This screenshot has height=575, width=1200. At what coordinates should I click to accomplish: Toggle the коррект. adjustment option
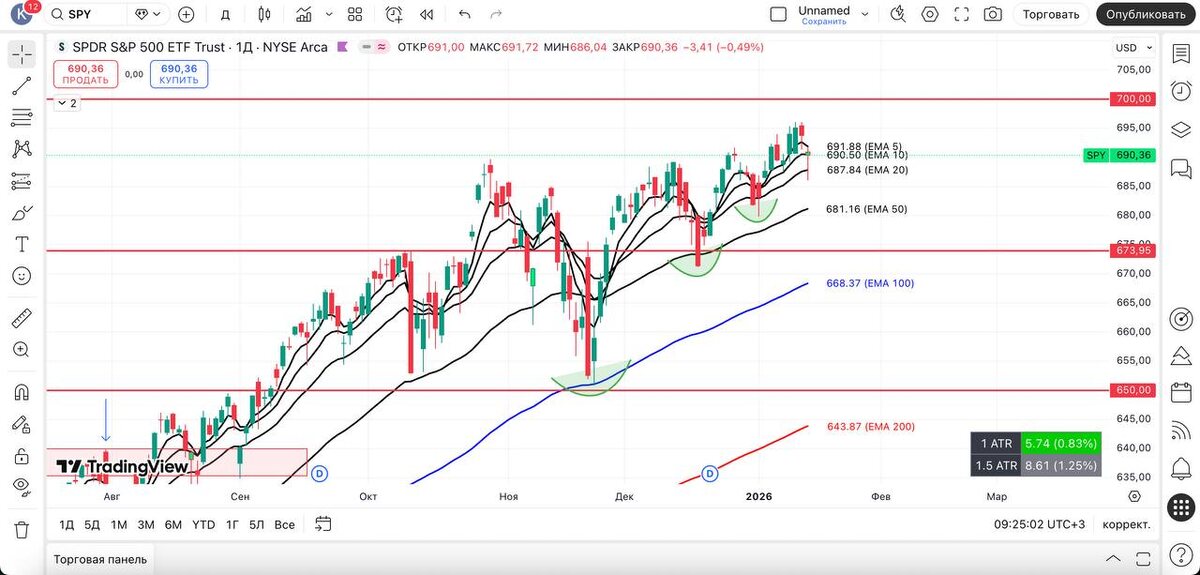click(1126, 524)
